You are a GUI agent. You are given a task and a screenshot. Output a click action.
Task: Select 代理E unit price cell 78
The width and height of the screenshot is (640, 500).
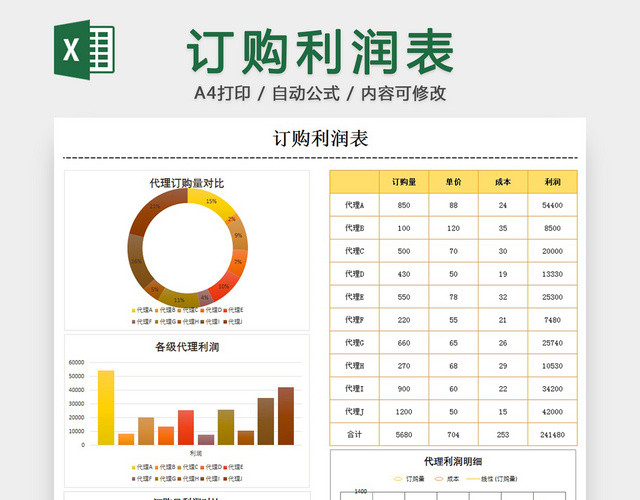click(453, 297)
